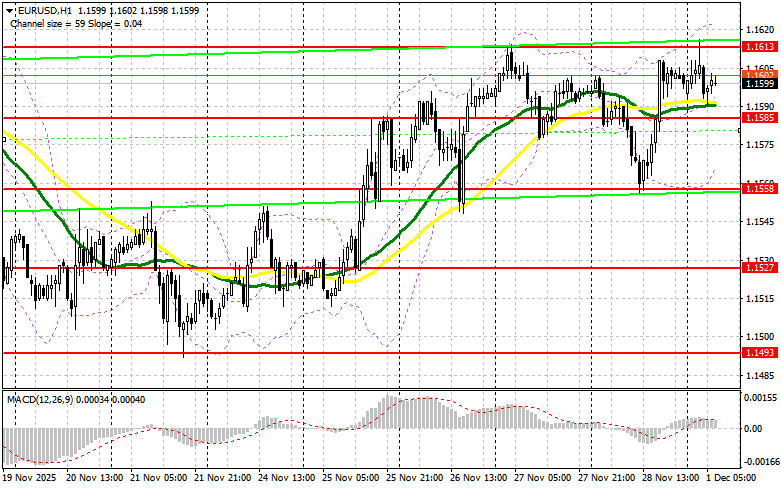Screen dimensions: 781x489
Task: Click the '25 Nov 21:00' time axis label
Action: pos(414,478)
